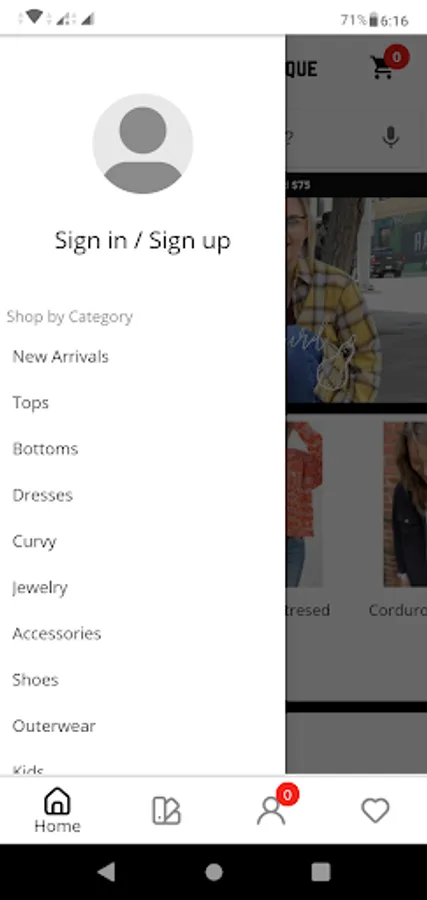Browse the Outerwear category
The width and height of the screenshot is (427, 900).
coord(54,726)
